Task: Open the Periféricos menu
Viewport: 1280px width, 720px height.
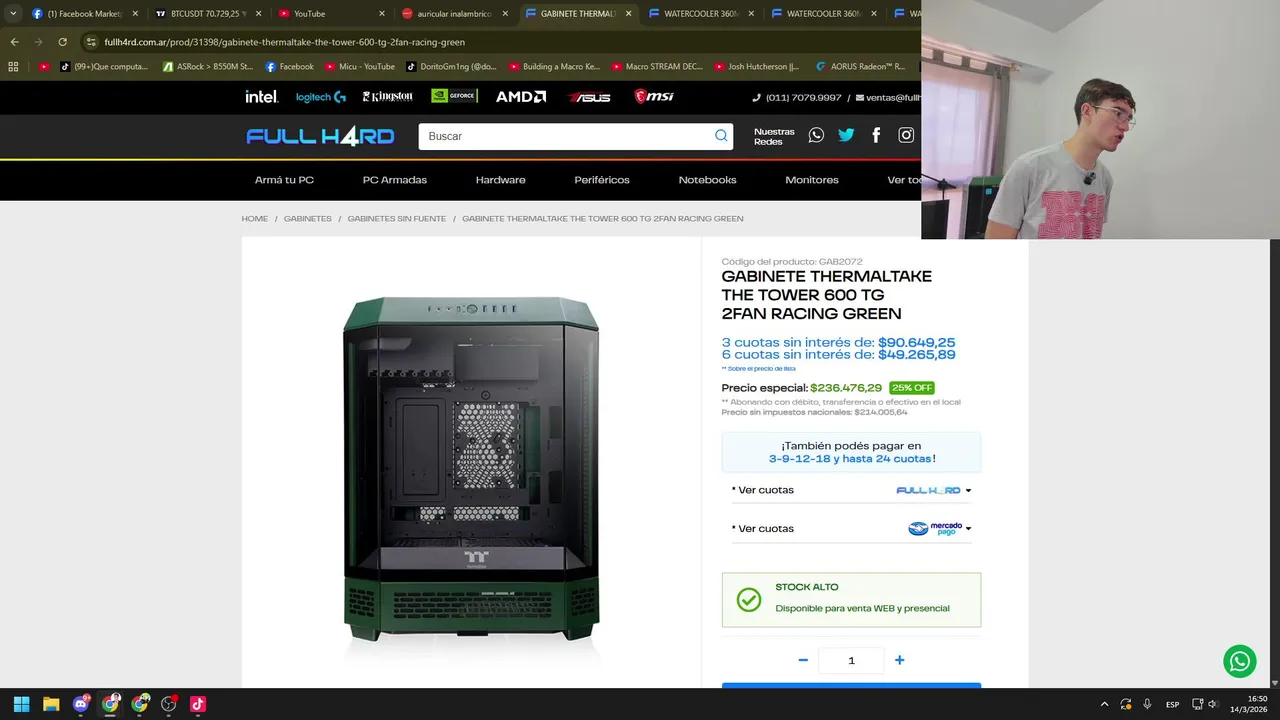Action: (602, 180)
